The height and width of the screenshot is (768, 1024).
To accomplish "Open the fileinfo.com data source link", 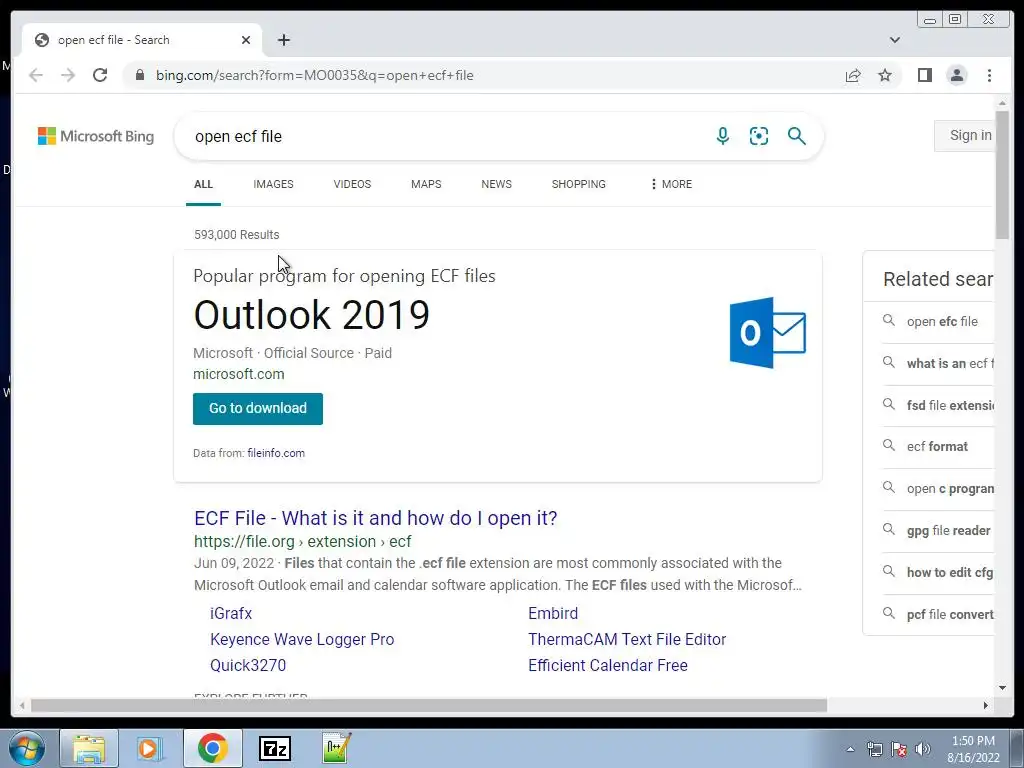I will click(276, 453).
